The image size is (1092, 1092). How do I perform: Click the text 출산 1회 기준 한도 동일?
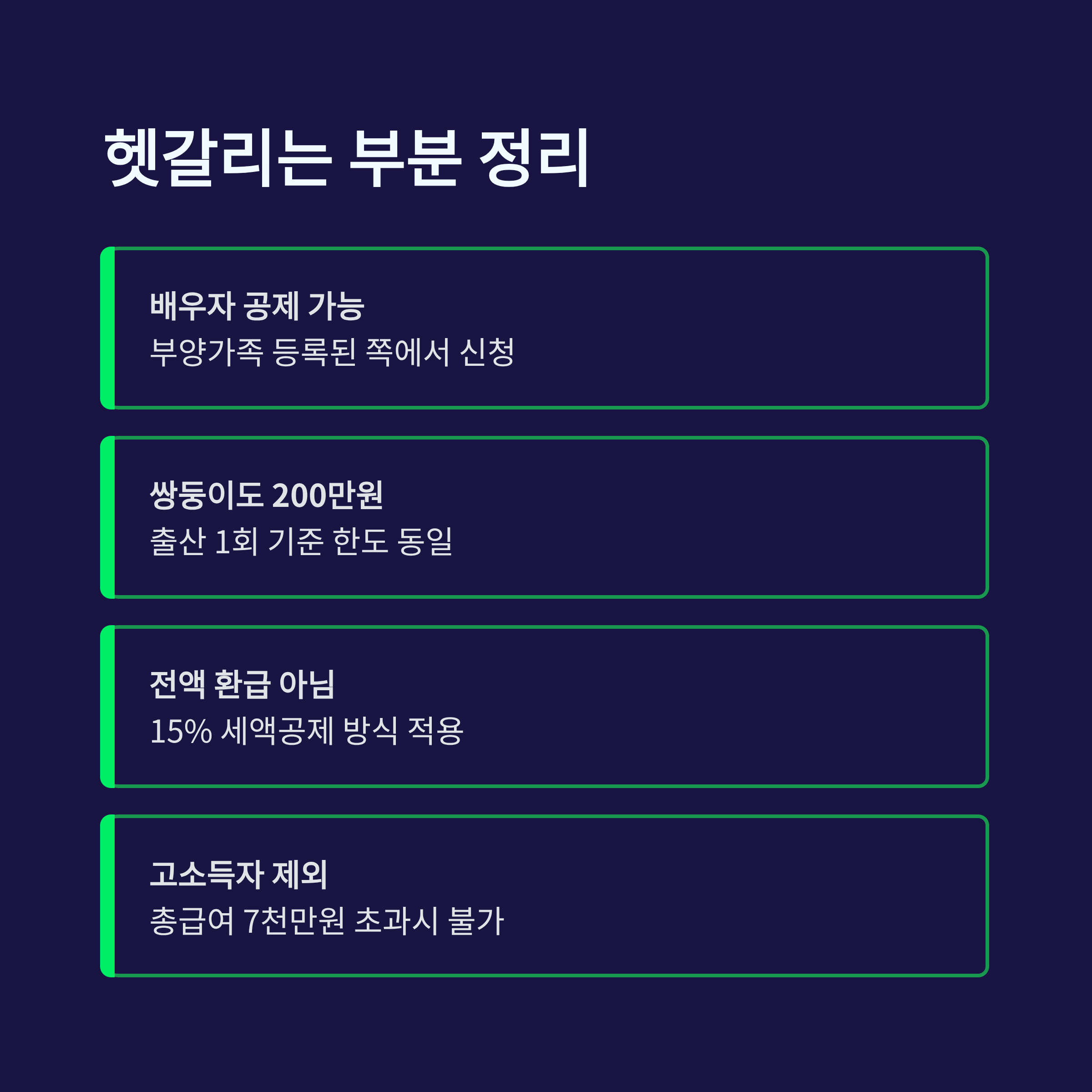point(301,541)
